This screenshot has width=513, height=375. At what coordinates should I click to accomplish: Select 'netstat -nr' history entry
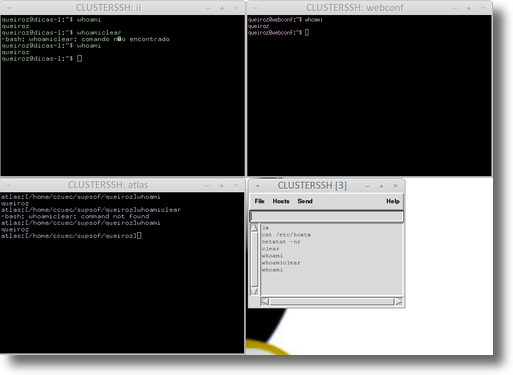(281, 242)
